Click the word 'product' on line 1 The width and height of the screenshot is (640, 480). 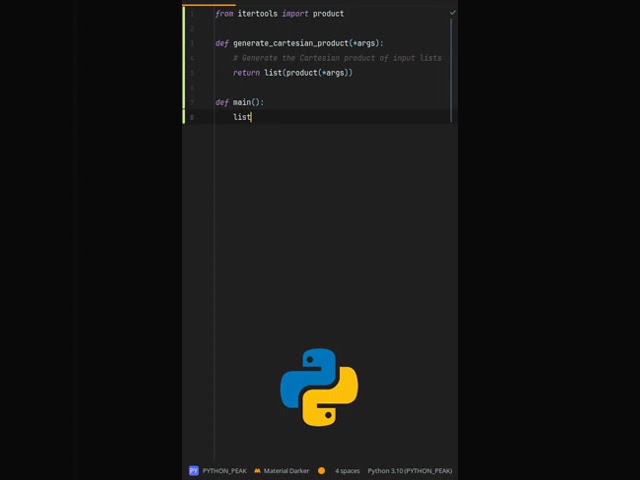(328, 14)
